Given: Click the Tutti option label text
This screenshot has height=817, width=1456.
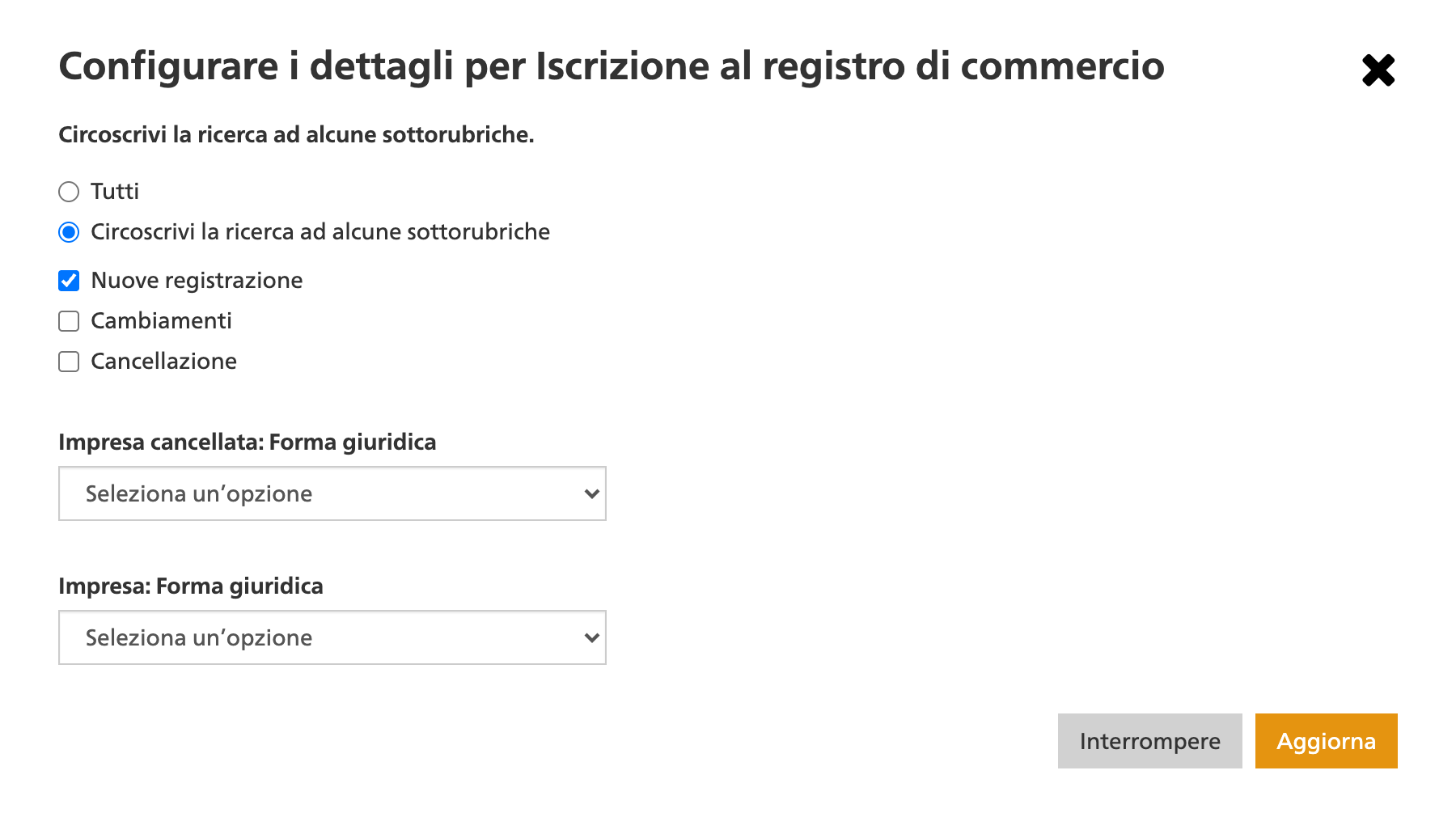Looking at the screenshot, I should click(115, 192).
